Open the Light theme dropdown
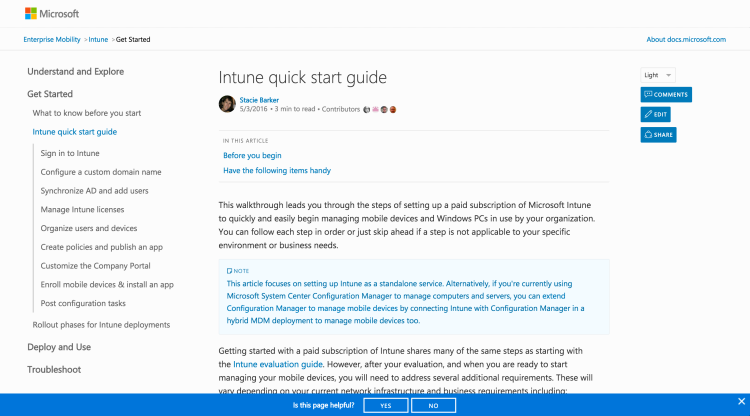Viewport: 750px width, 416px height. (x=658, y=75)
